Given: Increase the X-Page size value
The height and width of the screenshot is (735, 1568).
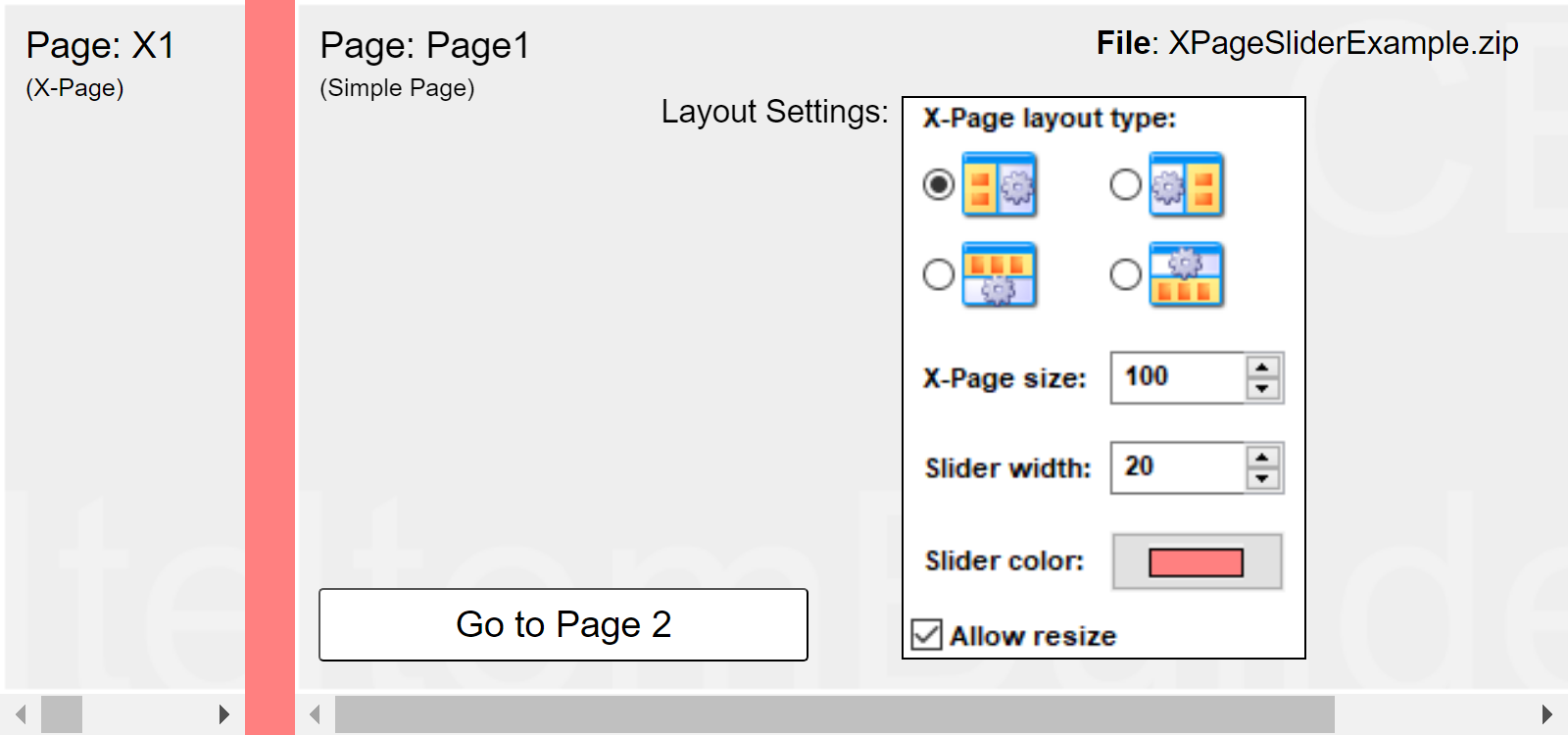Looking at the screenshot, I should (x=1262, y=367).
